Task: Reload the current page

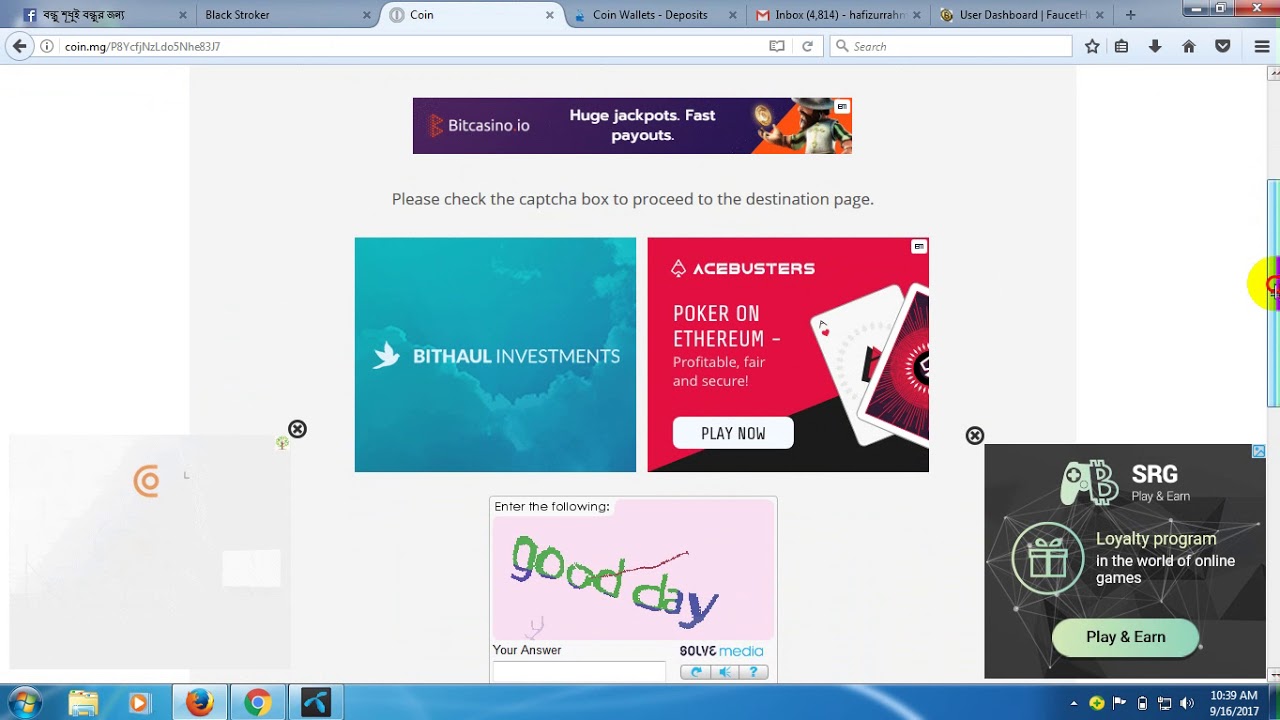Action: 807,46
